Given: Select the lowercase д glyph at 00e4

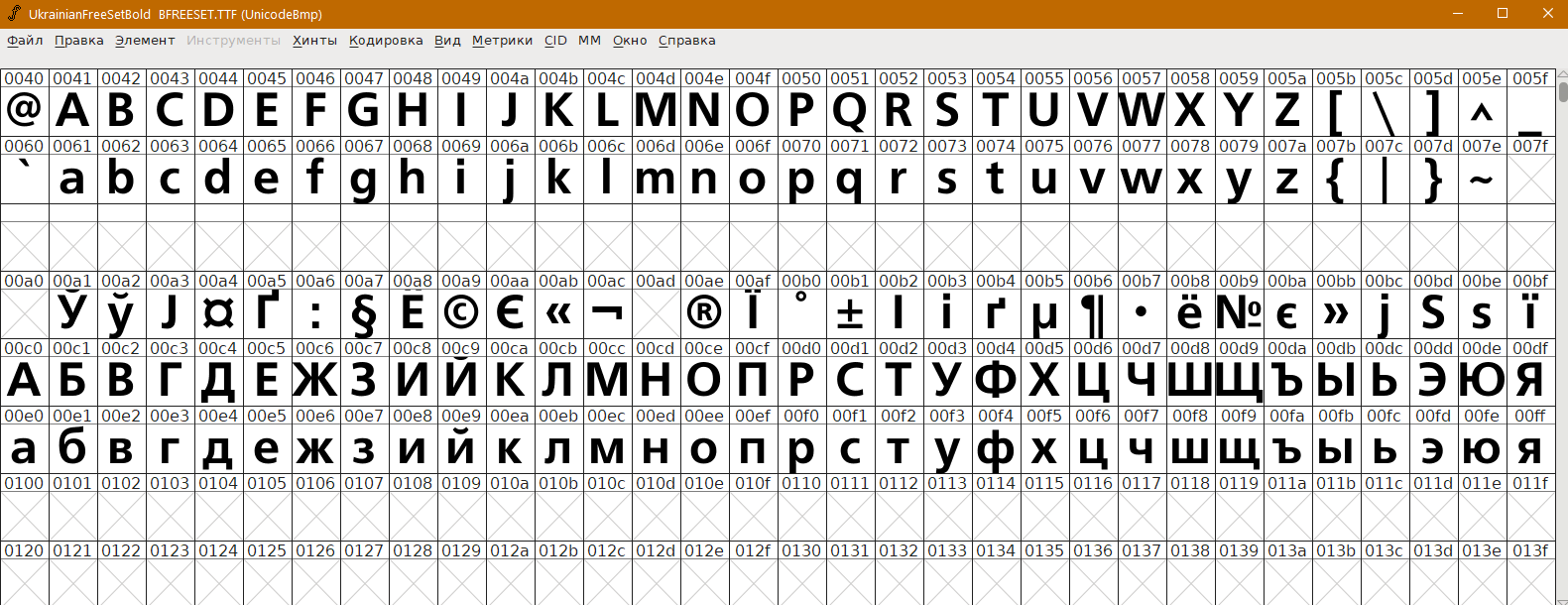Looking at the screenshot, I should (218, 448).
